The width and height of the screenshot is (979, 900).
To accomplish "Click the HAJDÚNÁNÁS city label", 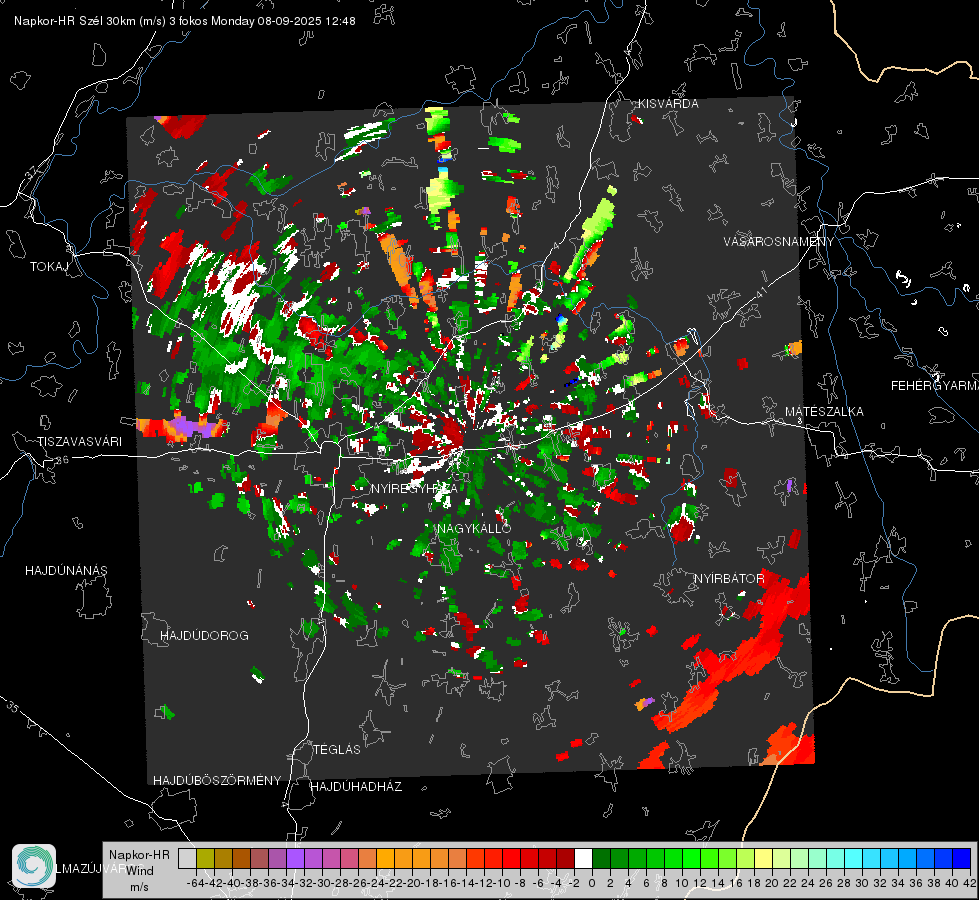I will tap(66, 571).
